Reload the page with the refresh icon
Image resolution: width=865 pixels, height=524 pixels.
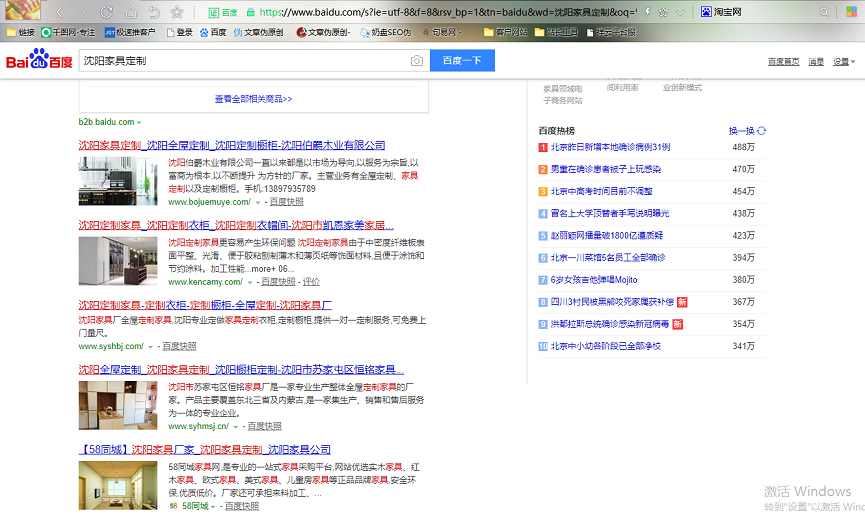tap(106, 12)
